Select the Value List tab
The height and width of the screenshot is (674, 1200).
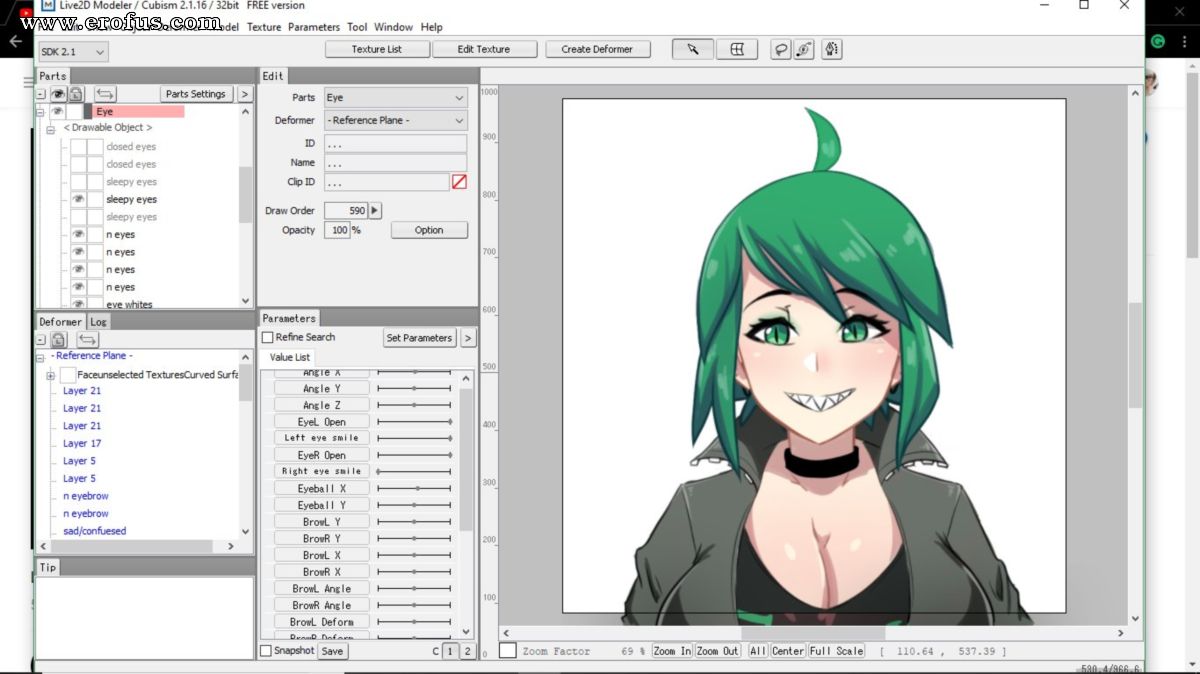coord(290,357)
